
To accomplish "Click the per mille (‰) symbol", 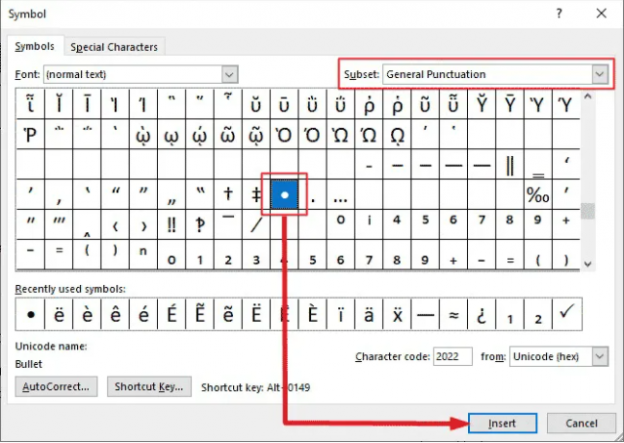I will coord(537,193).
